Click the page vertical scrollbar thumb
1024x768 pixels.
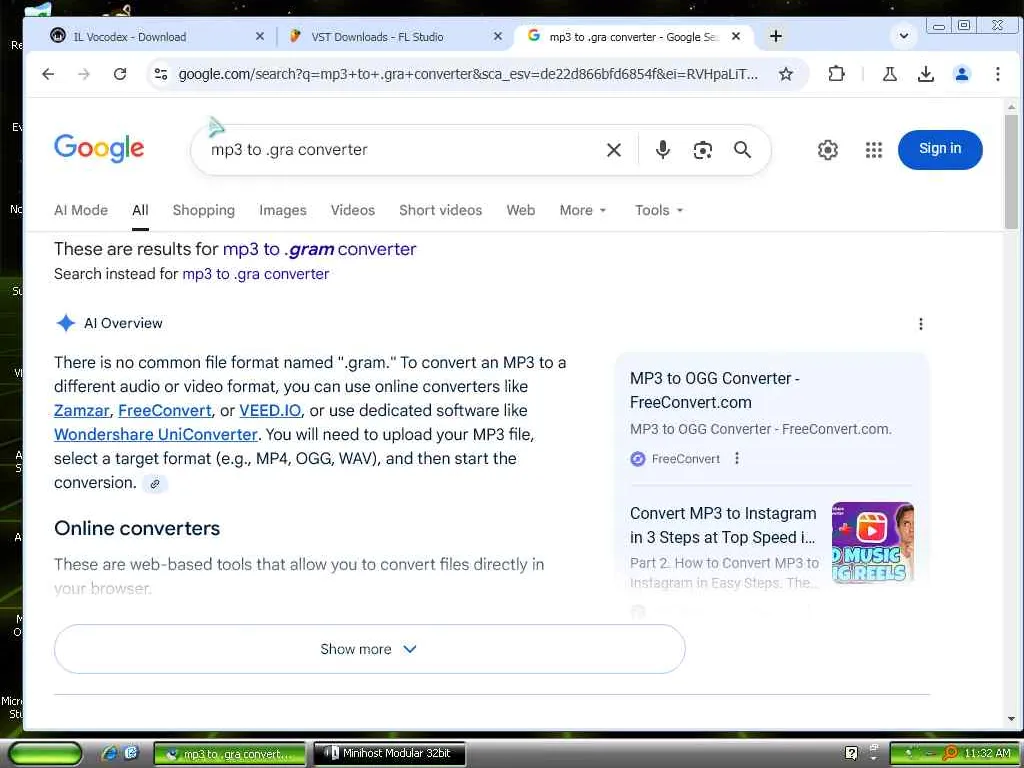[1011, 172]
